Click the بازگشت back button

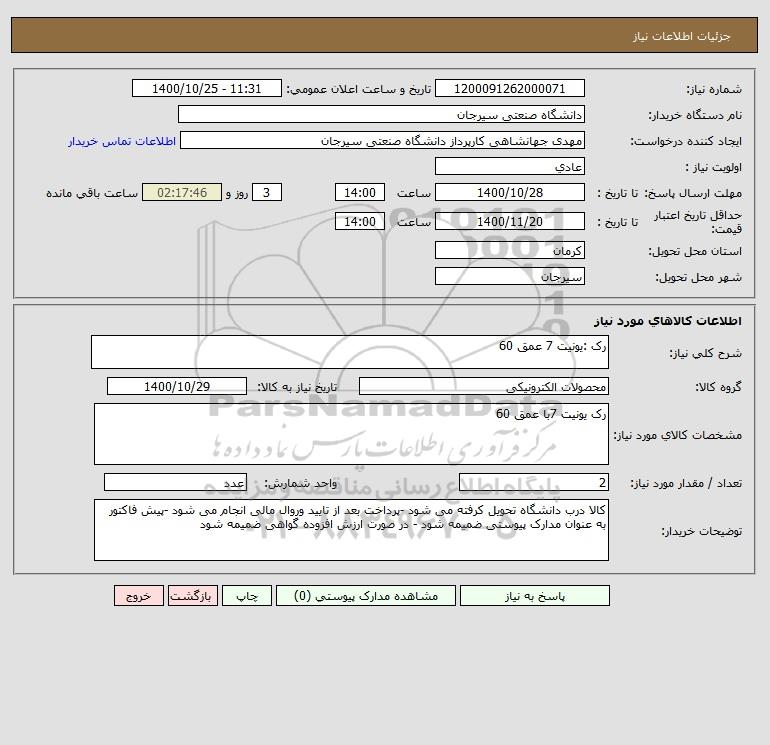click(x=192, y=596)
